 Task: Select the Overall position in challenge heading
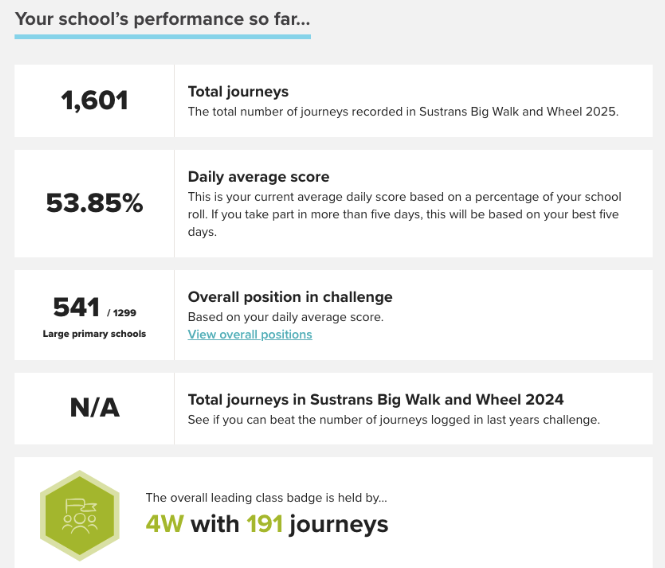coord(290,297)
